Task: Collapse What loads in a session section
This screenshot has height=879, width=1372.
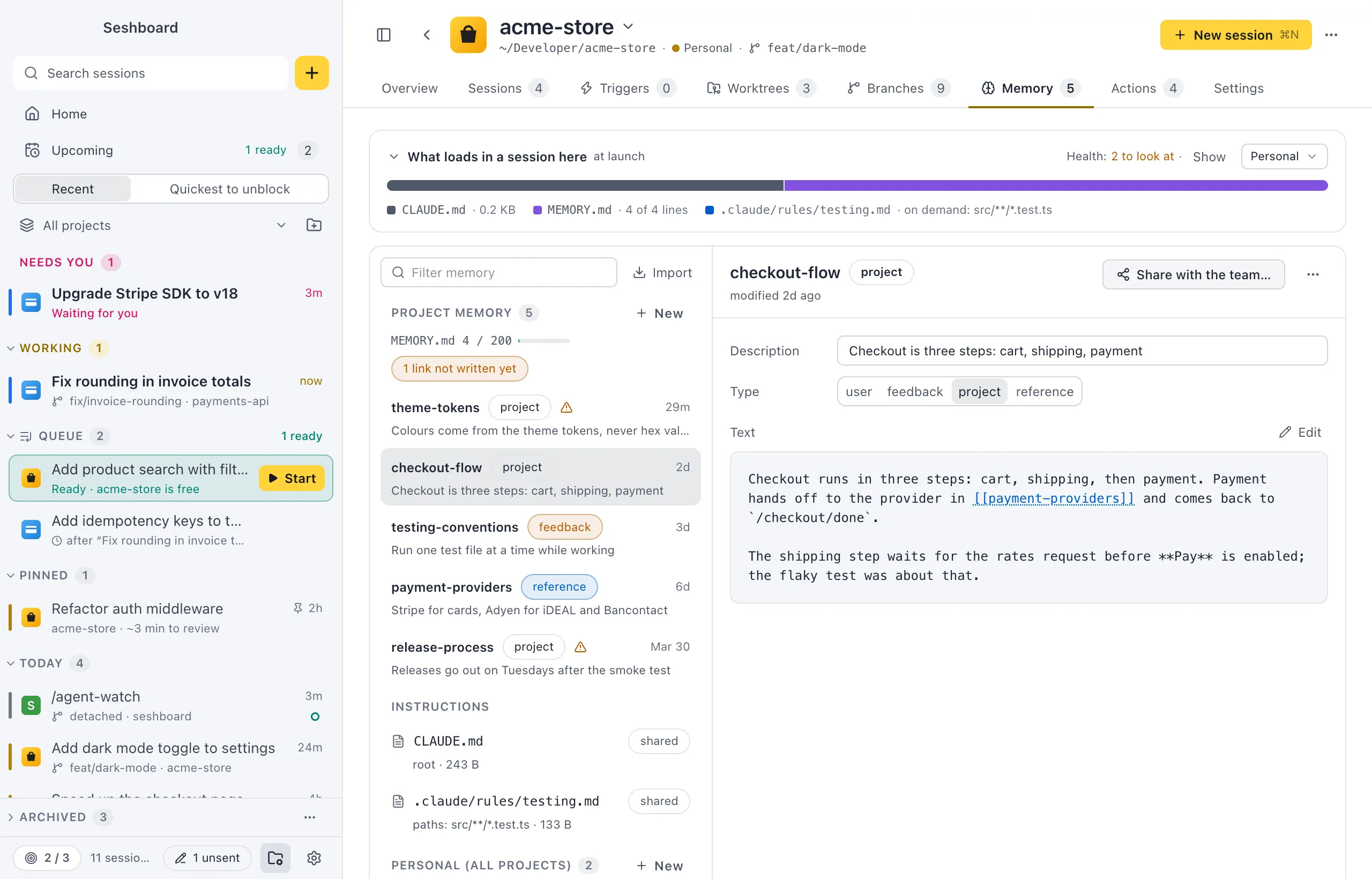Action: click(394, 157)
